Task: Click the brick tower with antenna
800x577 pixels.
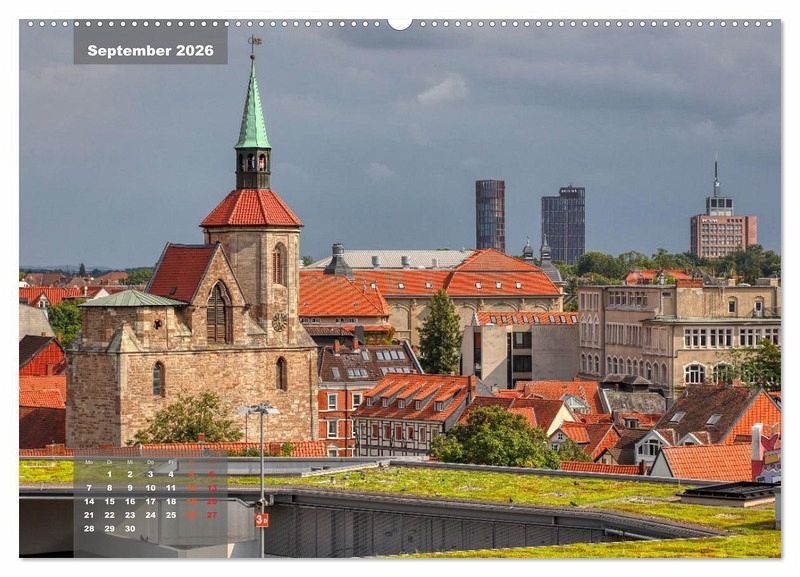Action: [x=722, y=230]
